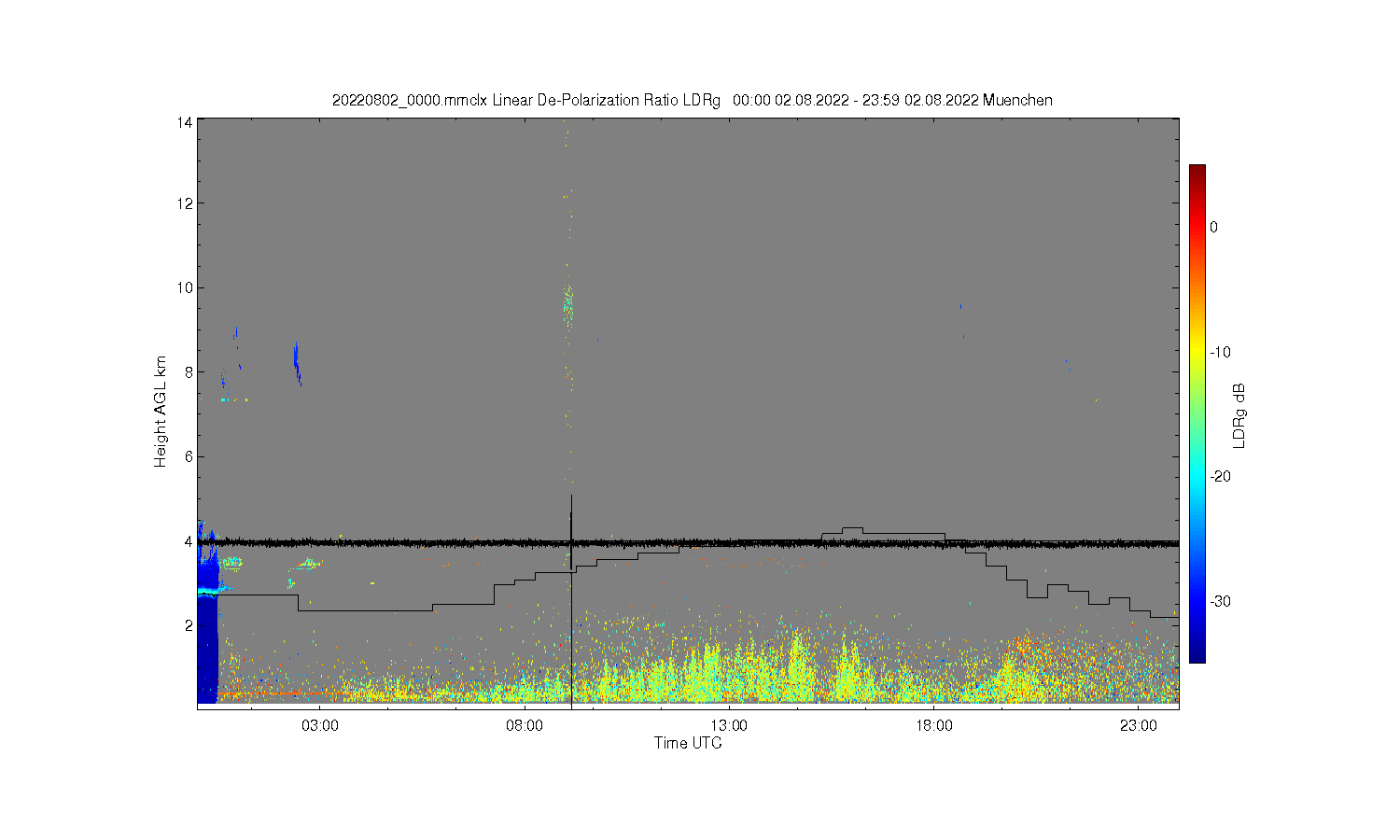Click the 03:00 time tick label
The width and height of the screenshot is (1400, 840).
320,726
